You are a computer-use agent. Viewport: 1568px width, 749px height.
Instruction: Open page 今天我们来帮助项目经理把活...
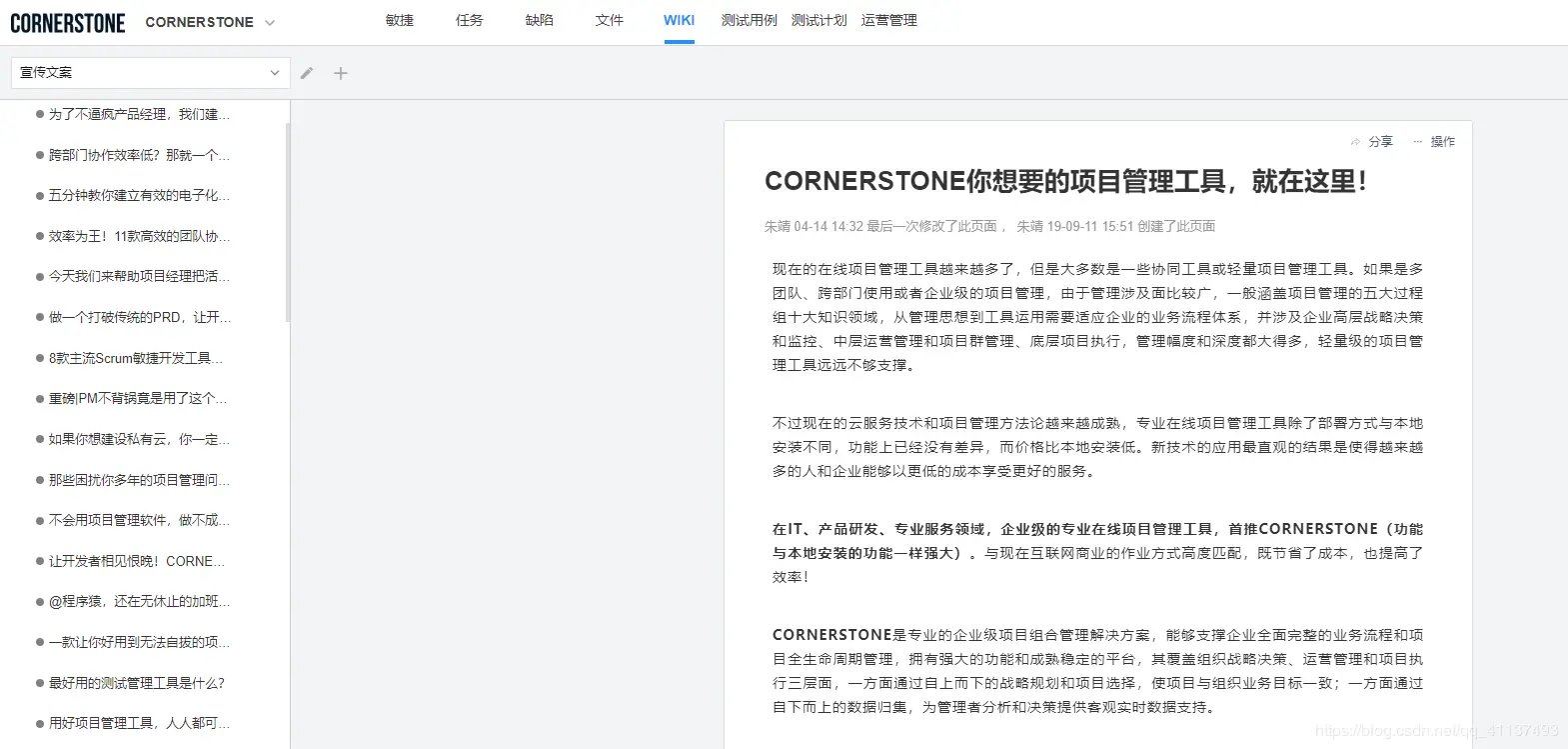(139, 276)
